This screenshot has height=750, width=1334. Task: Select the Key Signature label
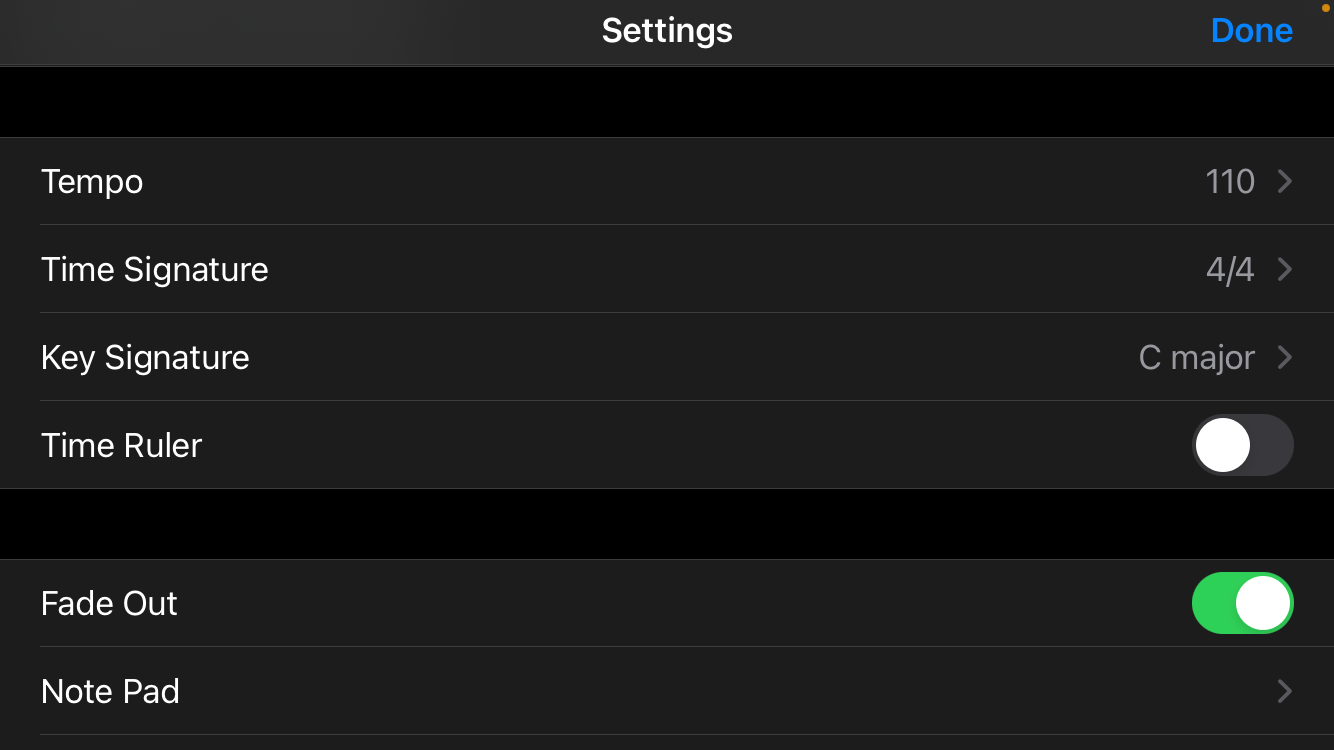click(x=145, y=358)
